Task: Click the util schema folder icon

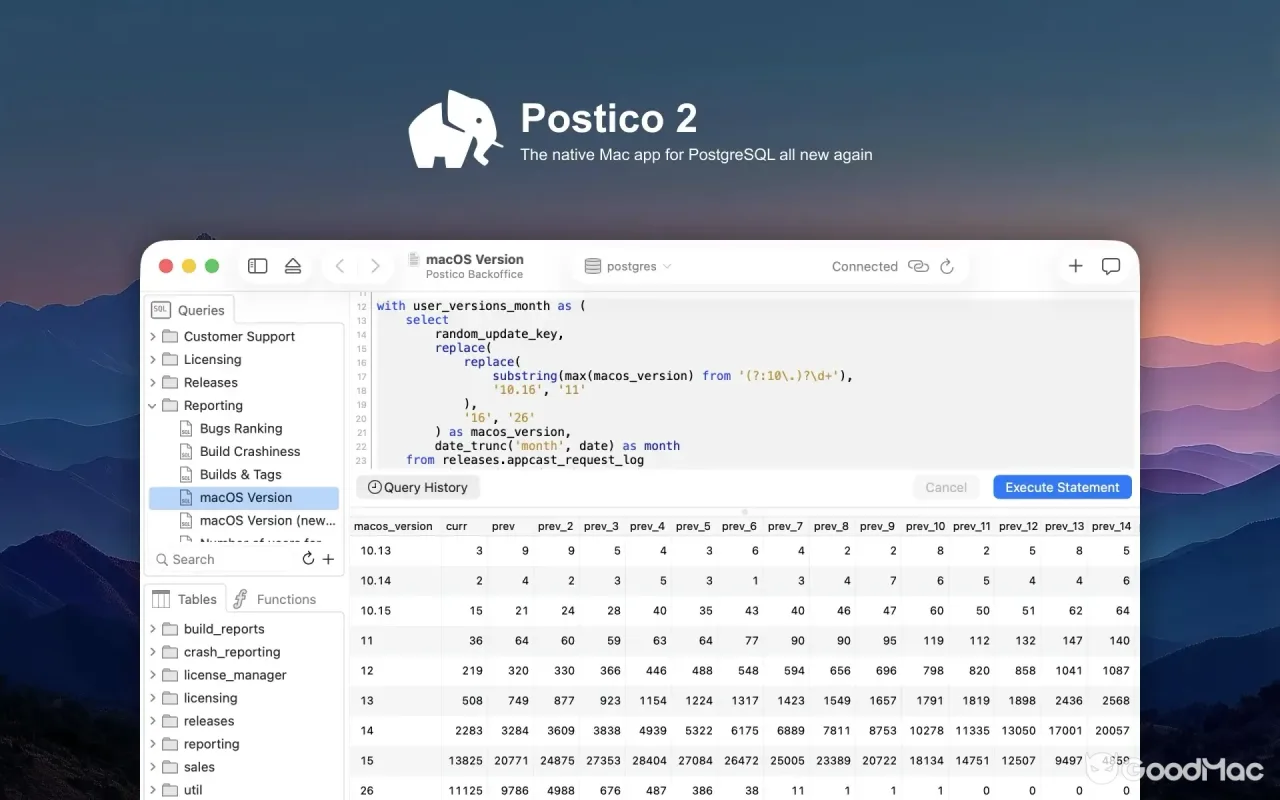Action: 170,790
